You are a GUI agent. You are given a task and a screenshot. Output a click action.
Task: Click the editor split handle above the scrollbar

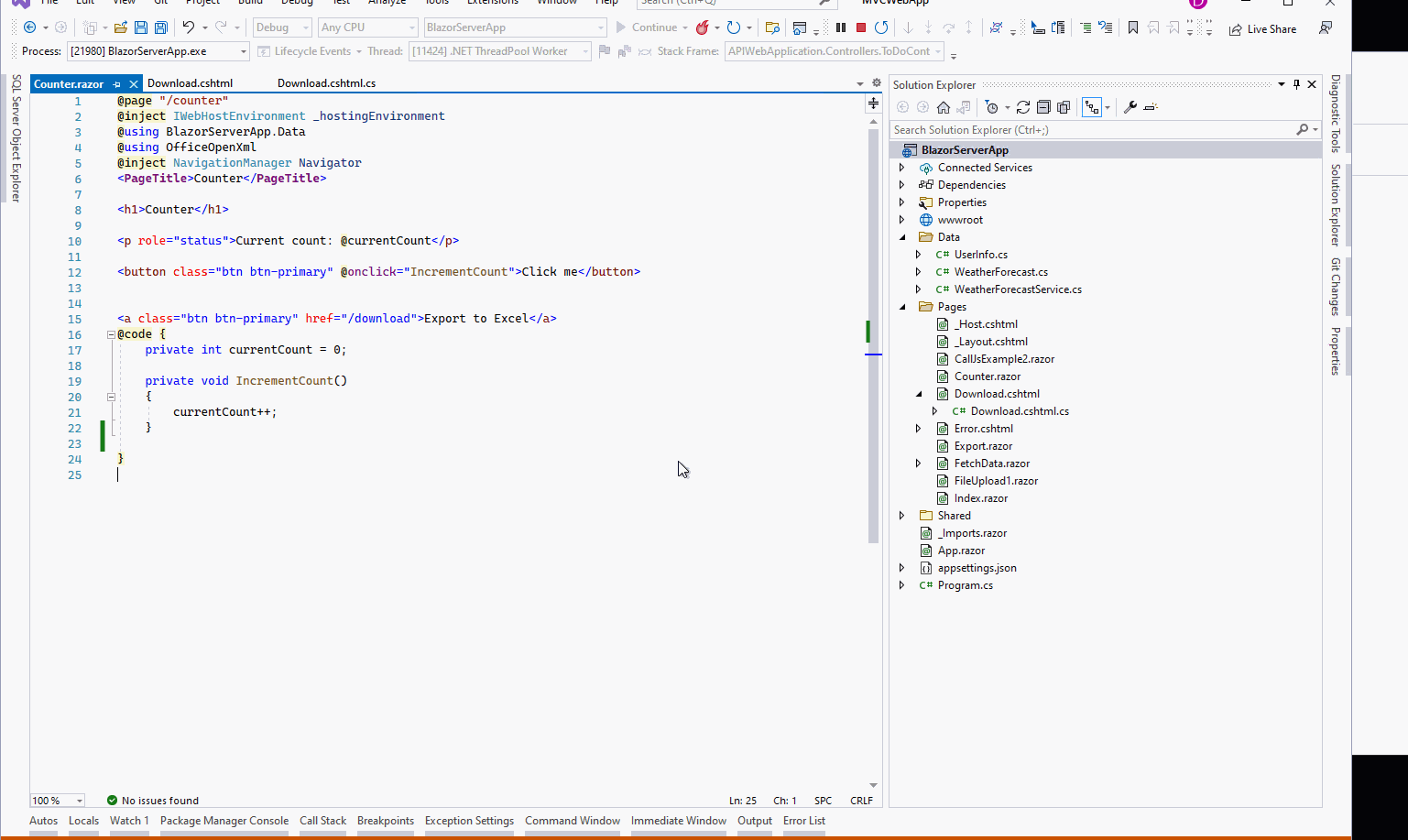click(874, 104)
